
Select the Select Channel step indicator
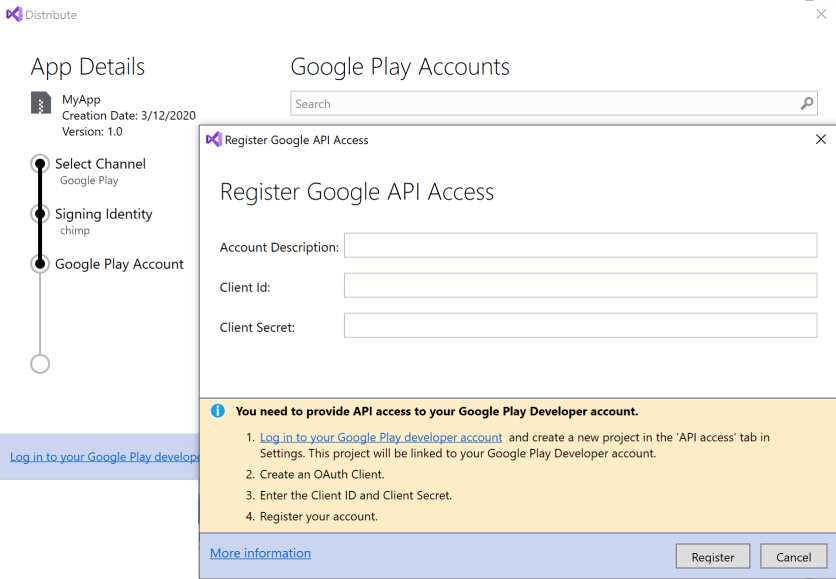[40, 164]
